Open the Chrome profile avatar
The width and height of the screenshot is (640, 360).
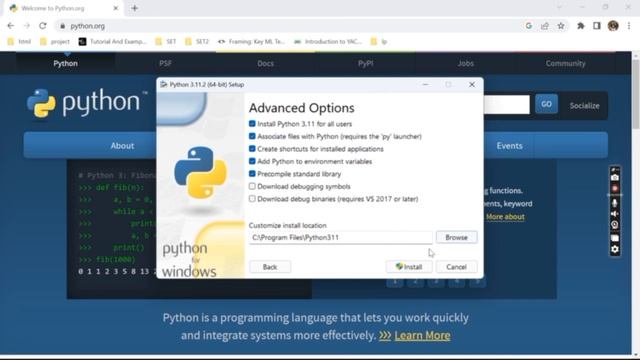coord(613,26)
